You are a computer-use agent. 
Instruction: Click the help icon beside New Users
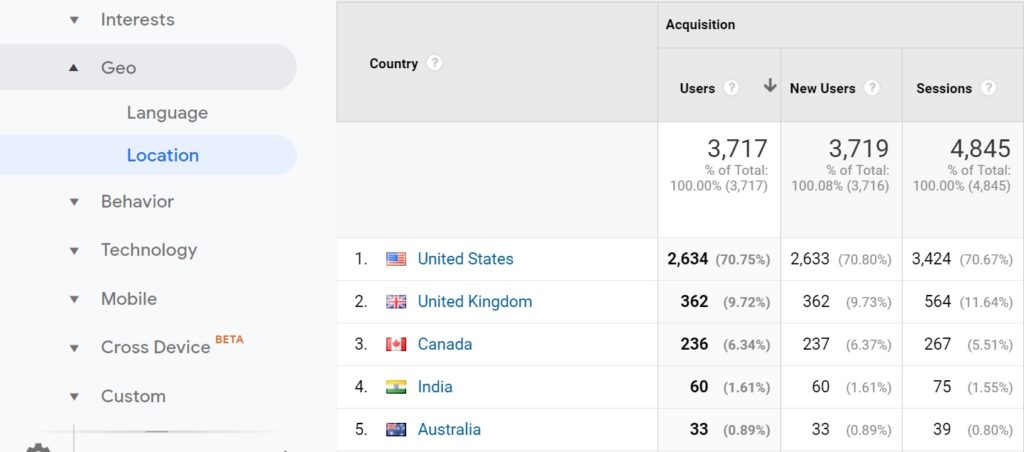pyautogui.click(x=872, y=88)
